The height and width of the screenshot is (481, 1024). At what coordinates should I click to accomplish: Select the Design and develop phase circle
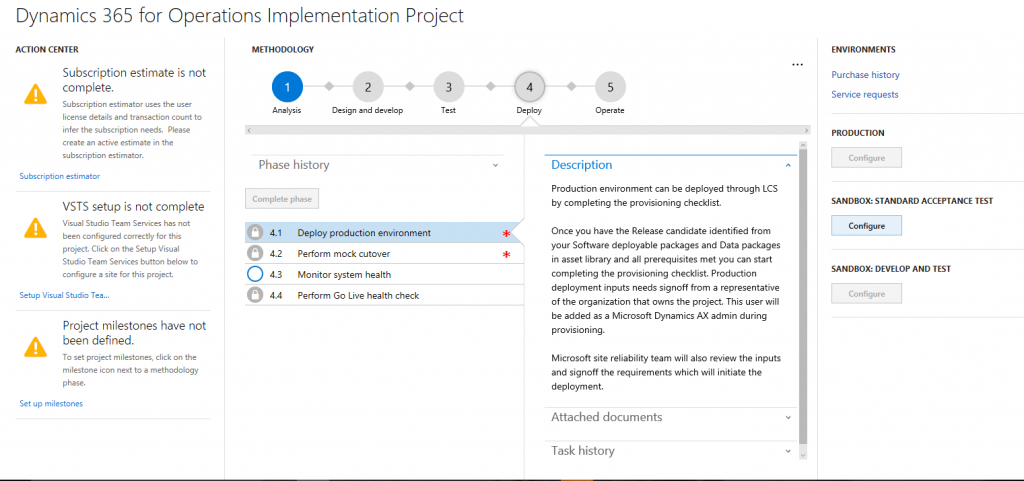[367, 87]
